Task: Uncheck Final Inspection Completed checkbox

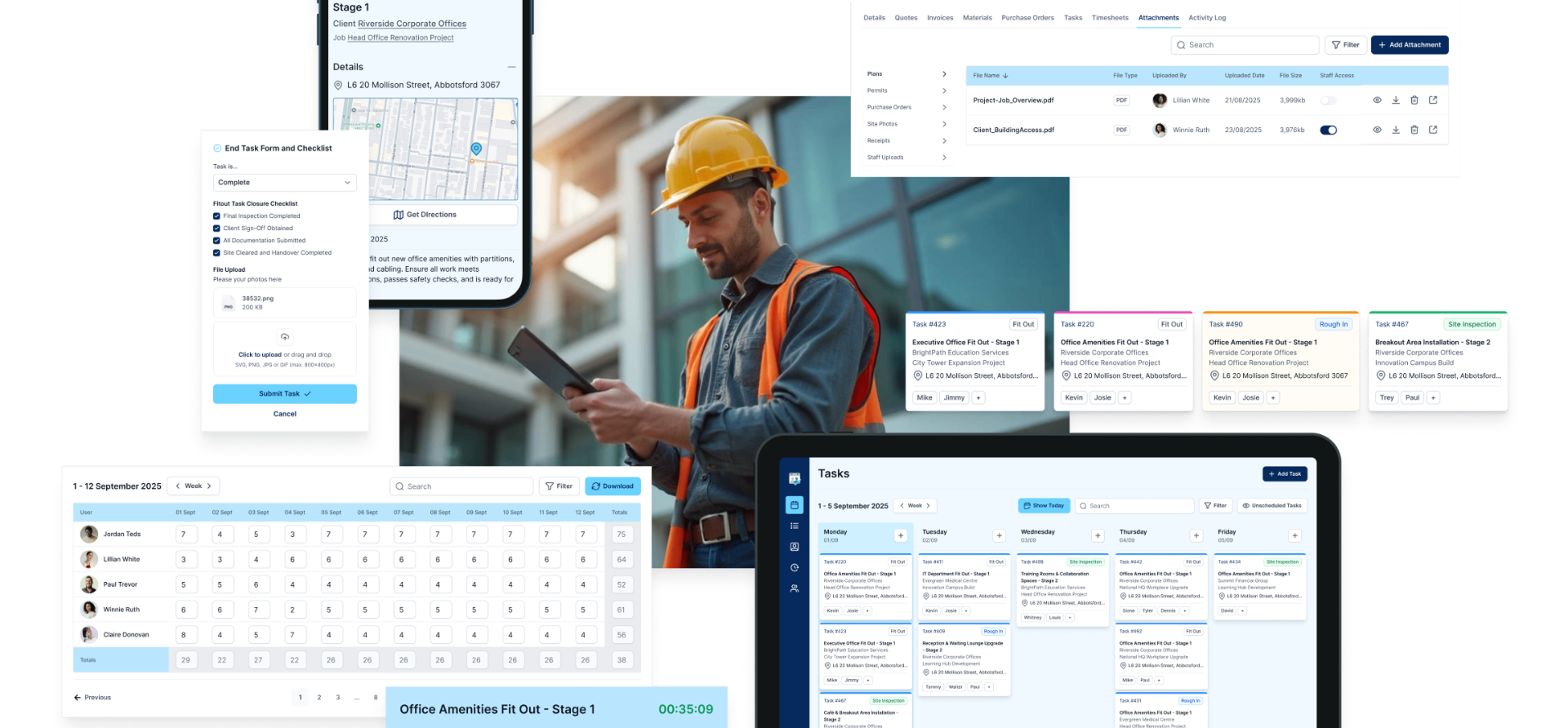Action: coord(216,216)
